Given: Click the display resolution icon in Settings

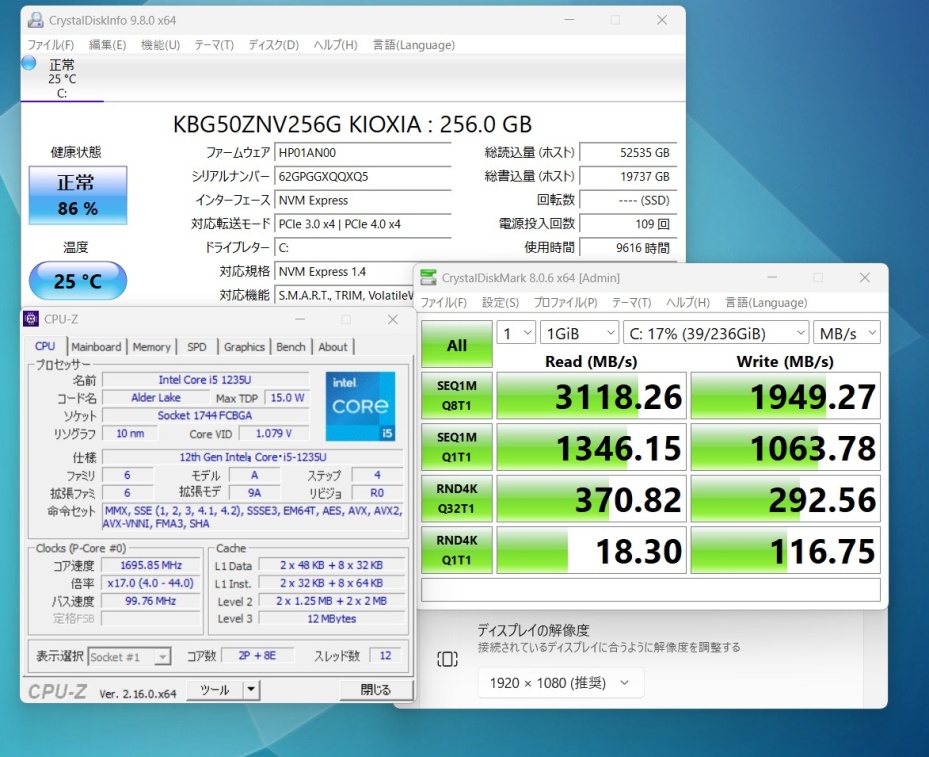Looking at the screenshot, I should 447,659.
